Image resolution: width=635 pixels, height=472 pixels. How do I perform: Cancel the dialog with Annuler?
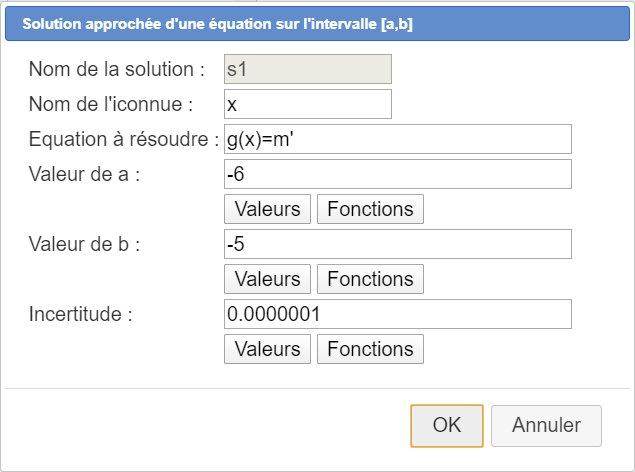(x=546, y=425)
